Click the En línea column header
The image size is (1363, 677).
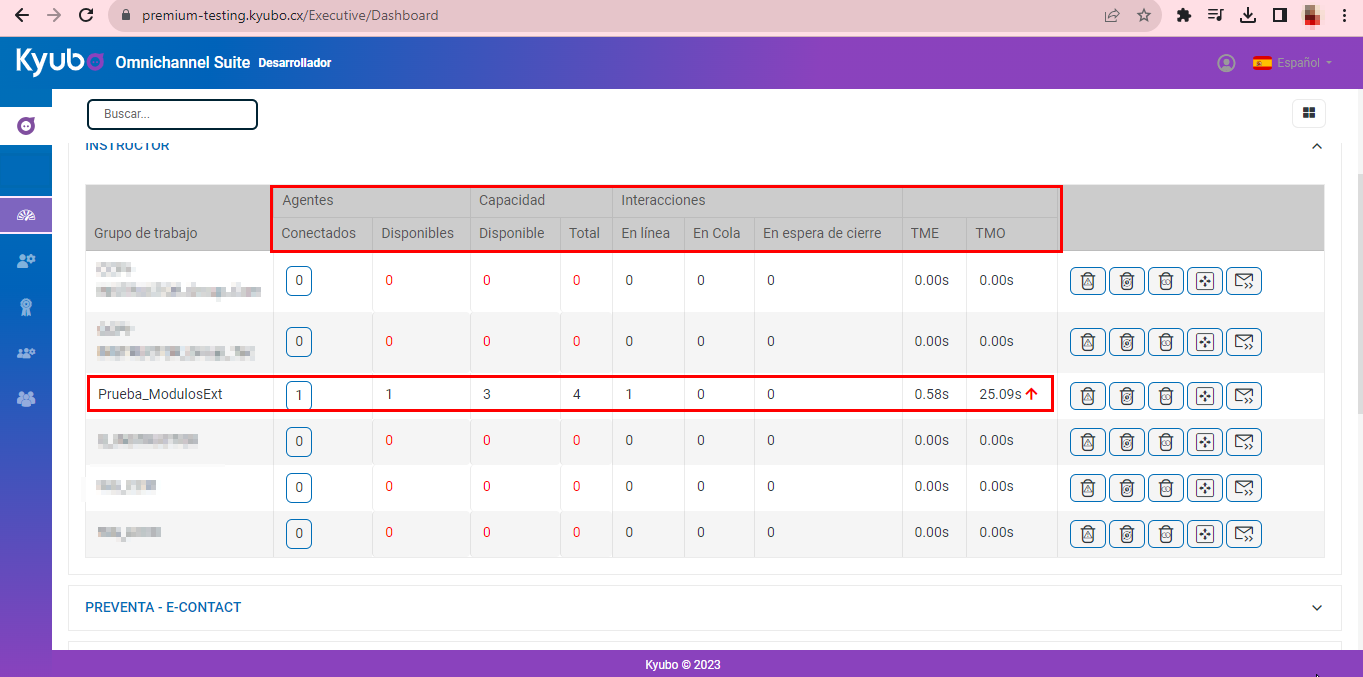pyautogui.click(x=646, y=233)
